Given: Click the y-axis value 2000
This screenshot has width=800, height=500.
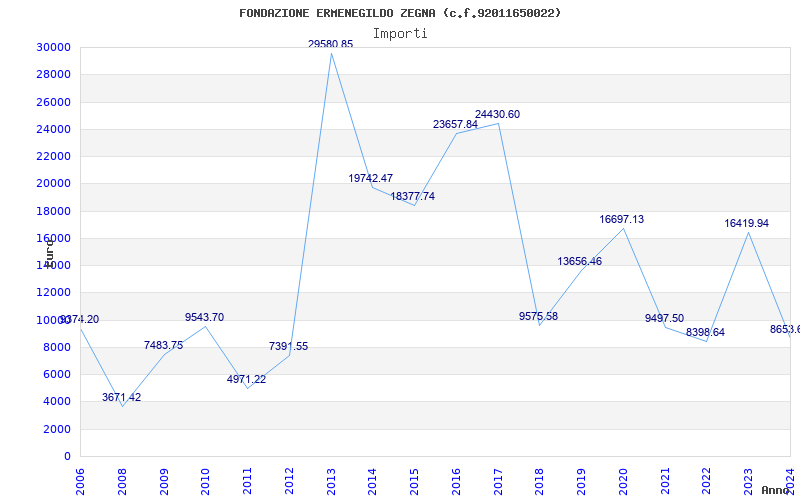Looking at the screenshot, I should click(56, 429).
